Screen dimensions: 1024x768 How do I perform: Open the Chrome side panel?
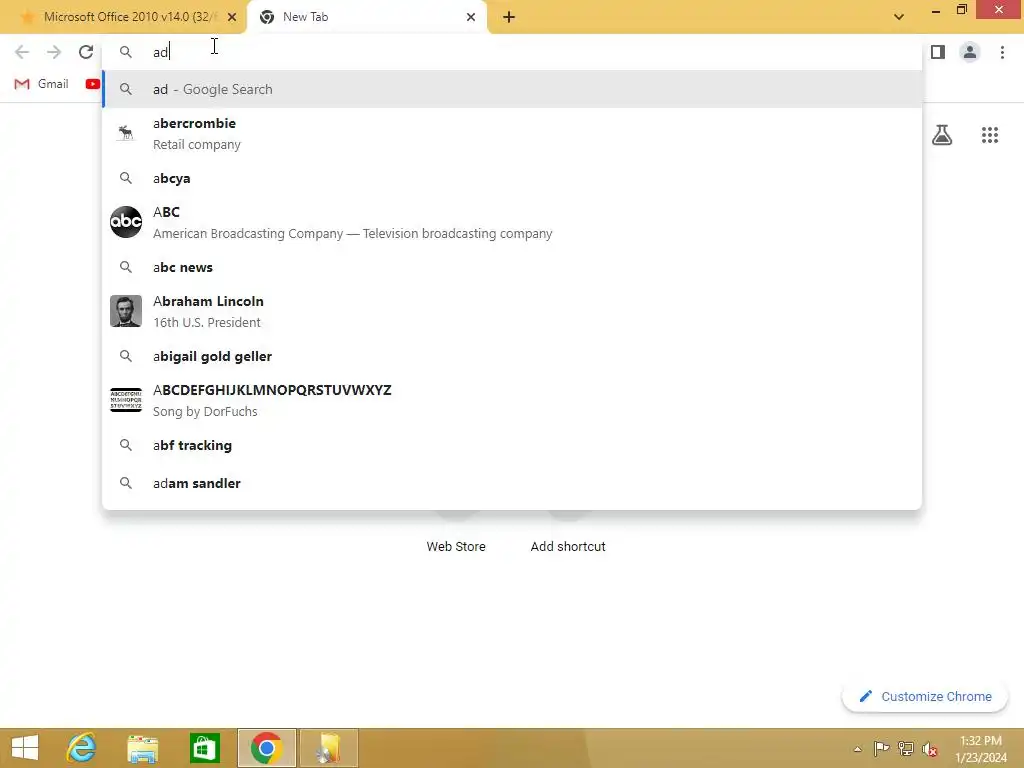pos(938,52)
